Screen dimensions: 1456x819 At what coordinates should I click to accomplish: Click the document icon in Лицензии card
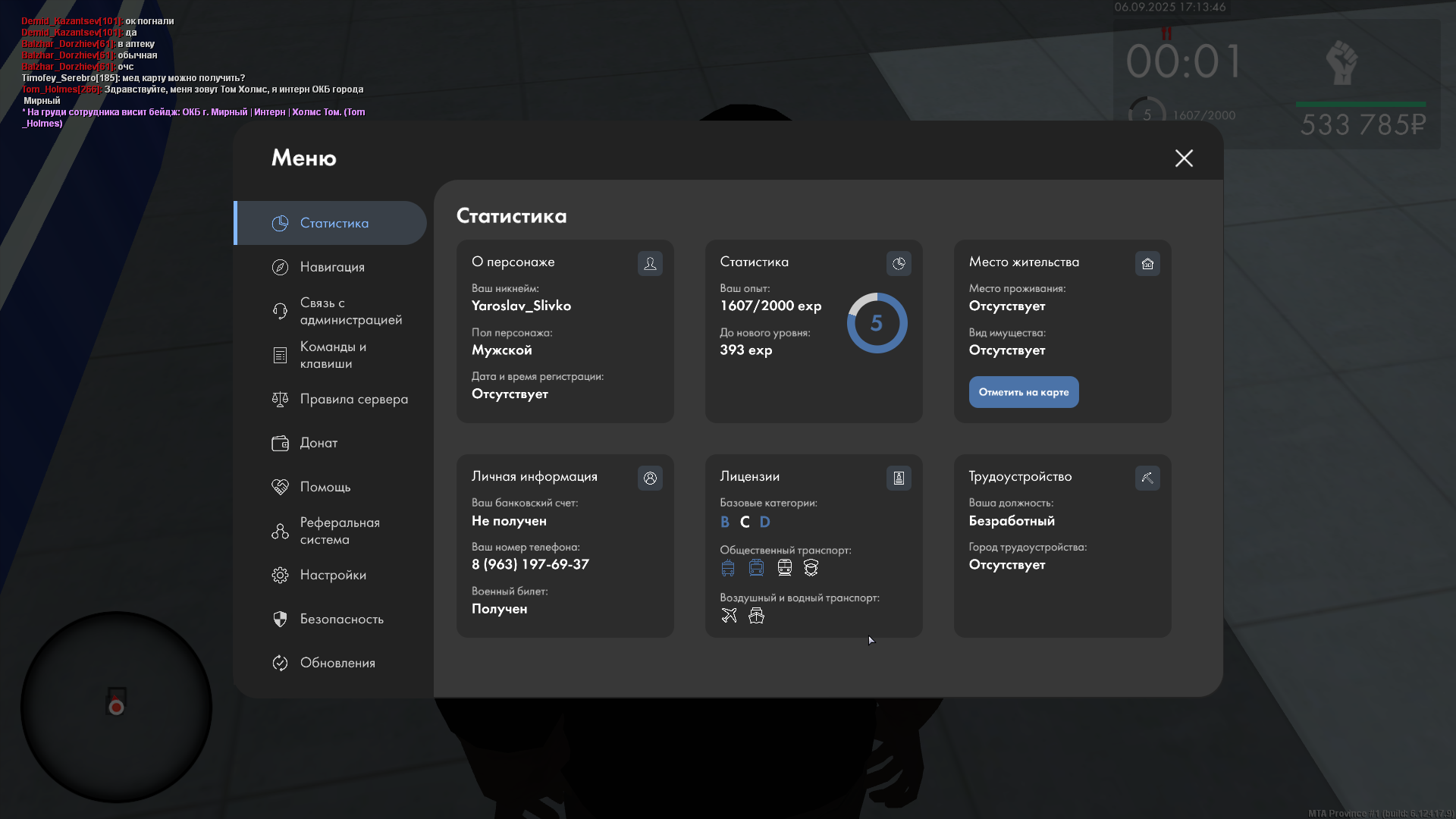[x=899, y=478]
